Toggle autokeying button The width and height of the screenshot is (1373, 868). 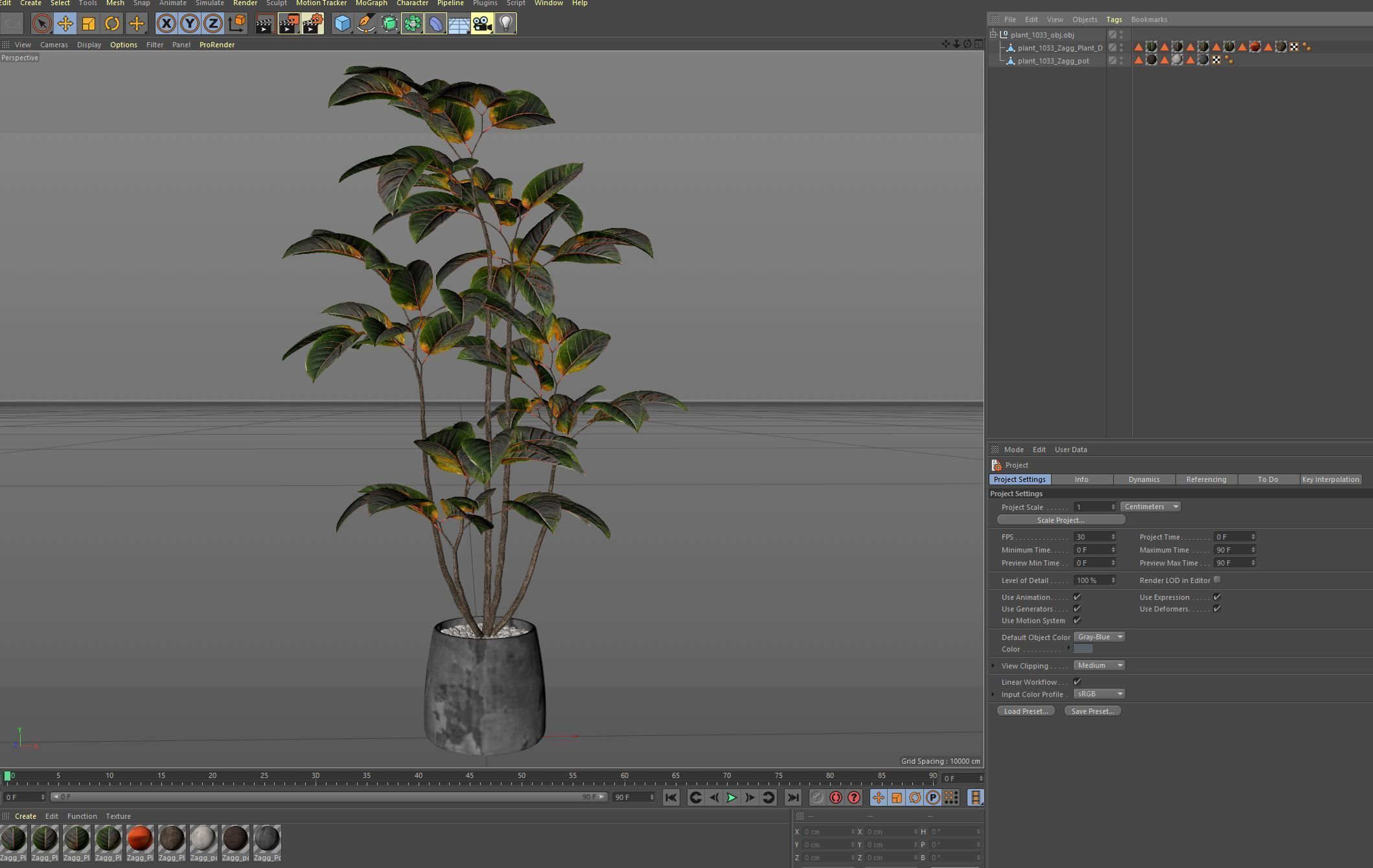pyautogui.click(x=836, y=797)
